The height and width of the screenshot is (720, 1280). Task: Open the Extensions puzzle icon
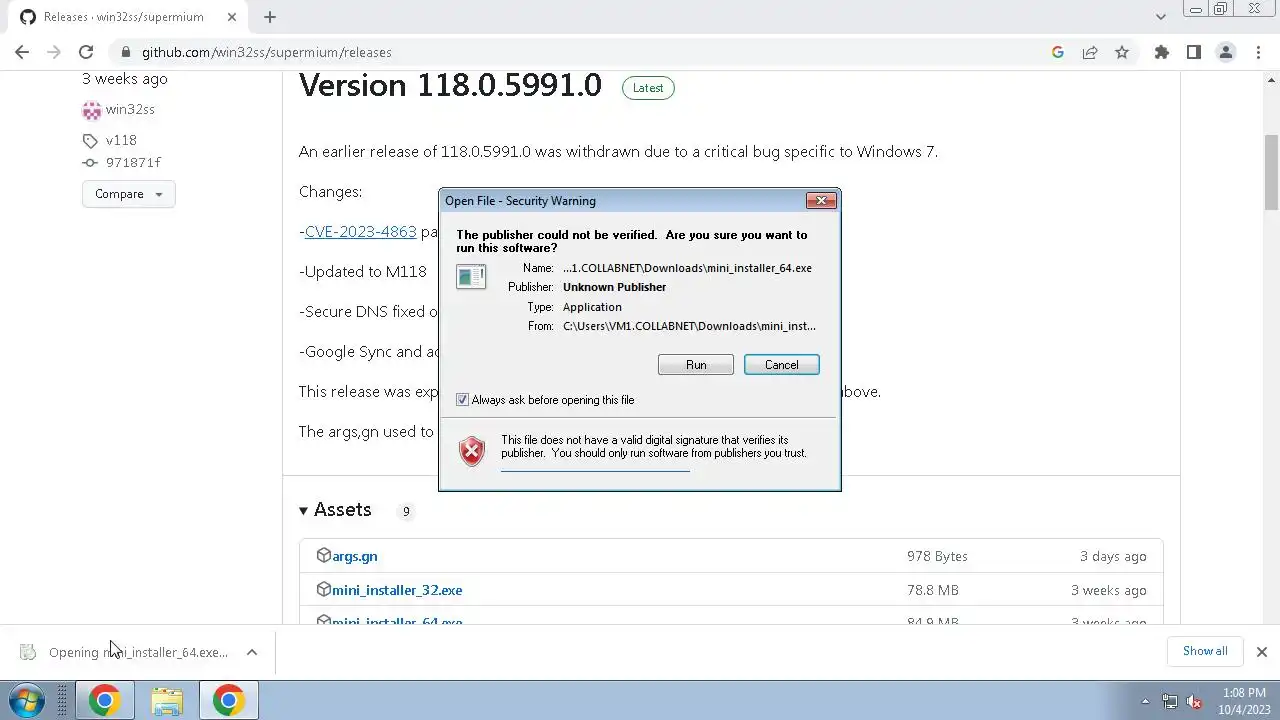click(x=1162, y=52)
